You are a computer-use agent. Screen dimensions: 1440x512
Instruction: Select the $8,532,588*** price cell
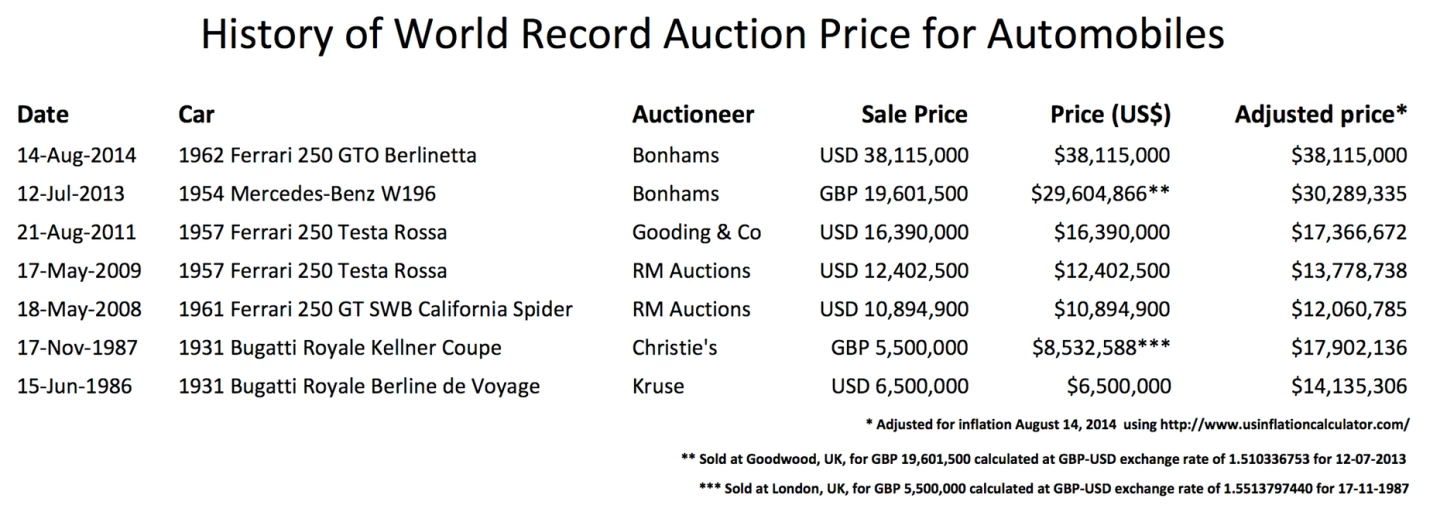click(x=1101, y=348)
